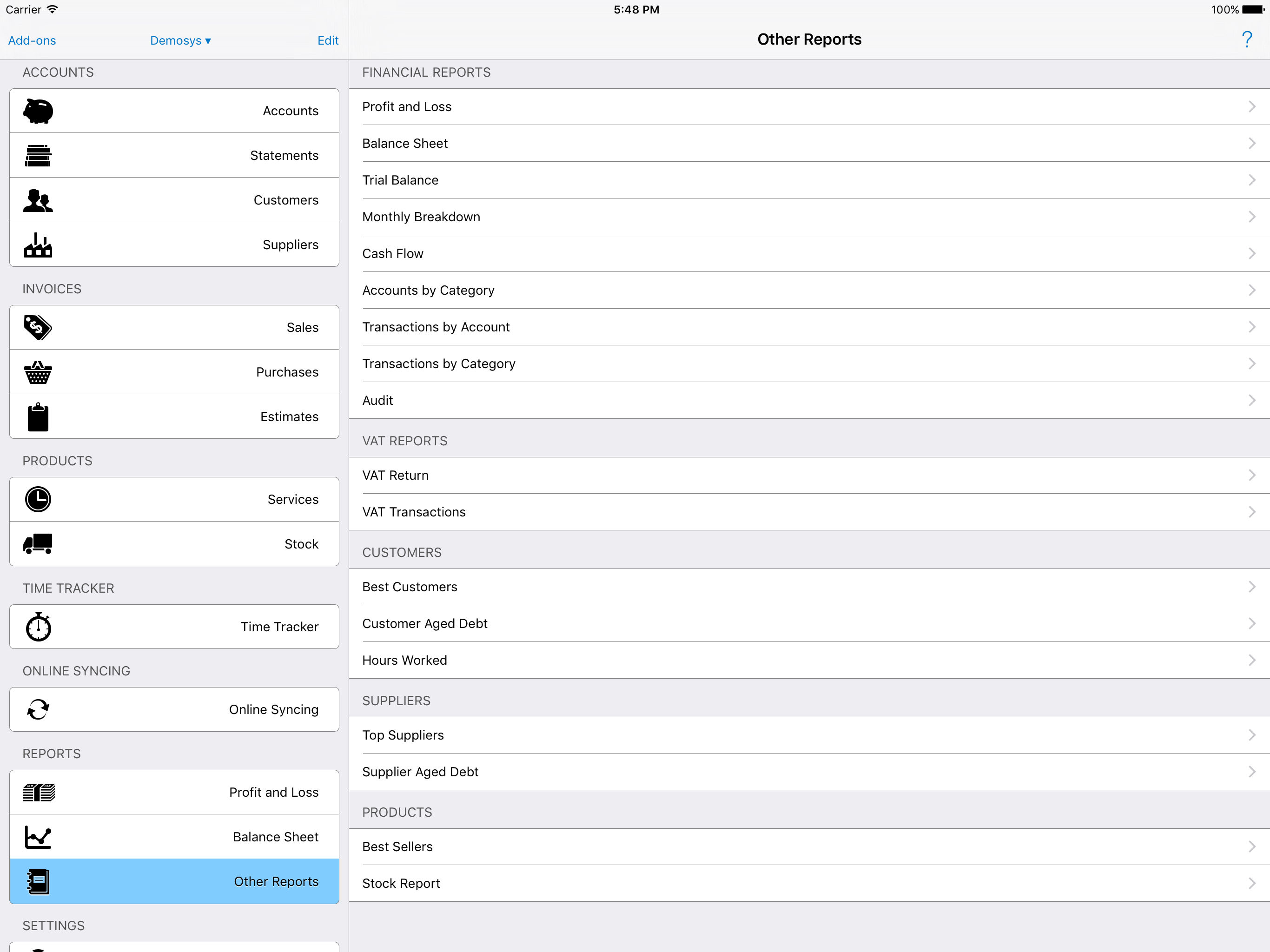Tap the stopwatch Time Tracker icon

(38, 627)
